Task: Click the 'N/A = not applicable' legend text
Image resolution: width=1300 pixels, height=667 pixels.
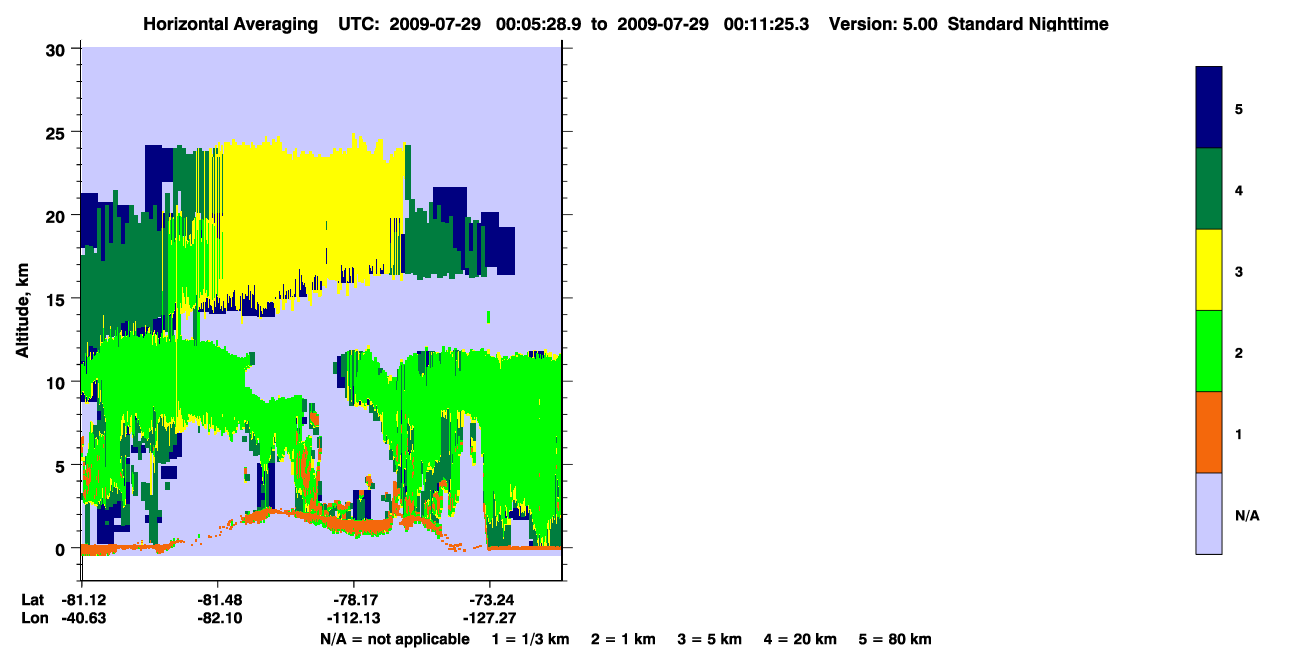Action: 394,639
